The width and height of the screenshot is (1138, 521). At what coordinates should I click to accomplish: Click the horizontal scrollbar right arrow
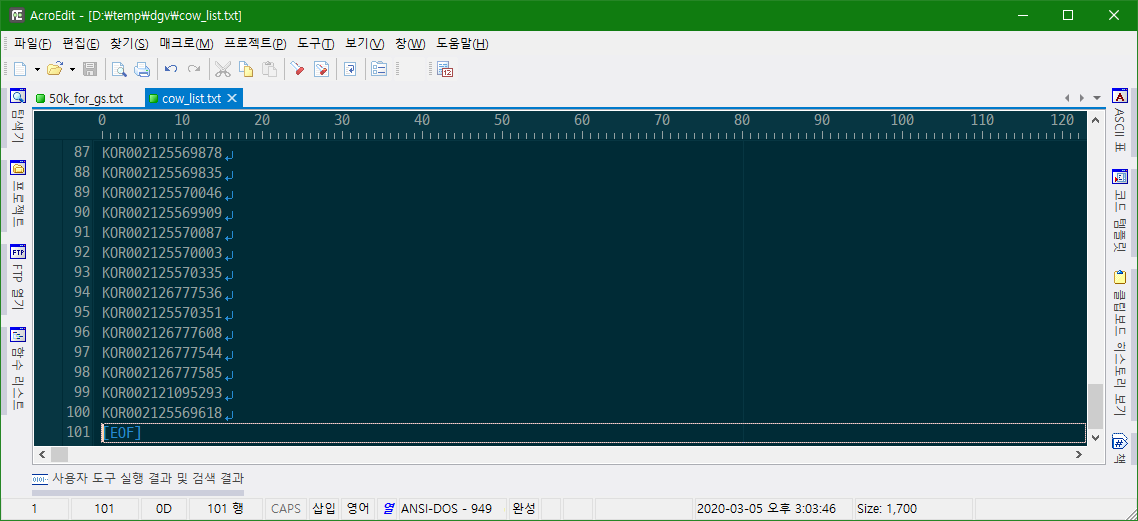pos(1080,454)
